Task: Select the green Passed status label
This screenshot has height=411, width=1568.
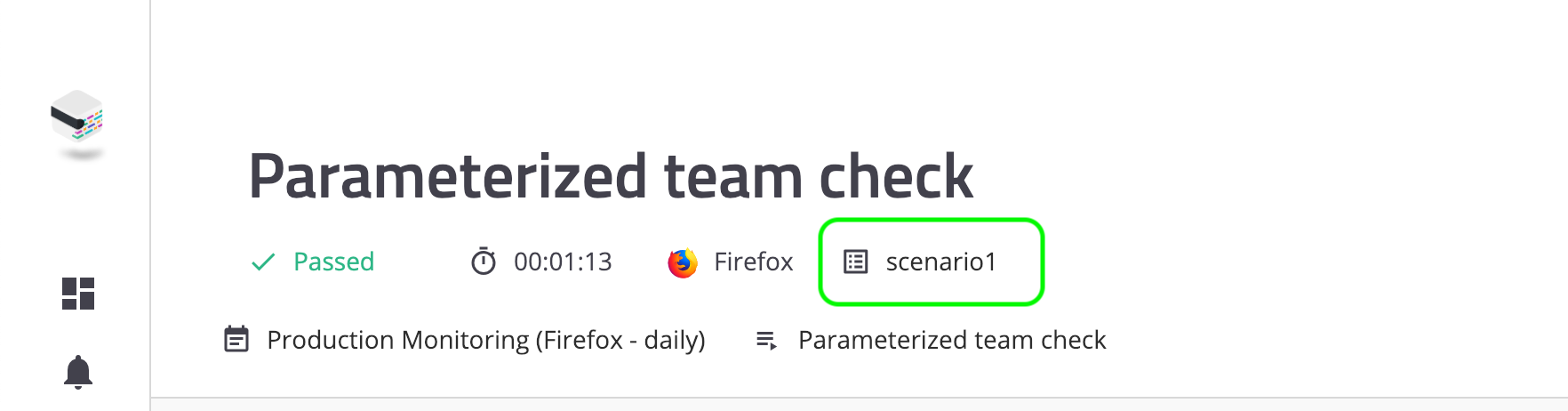Action: (334, 262)
